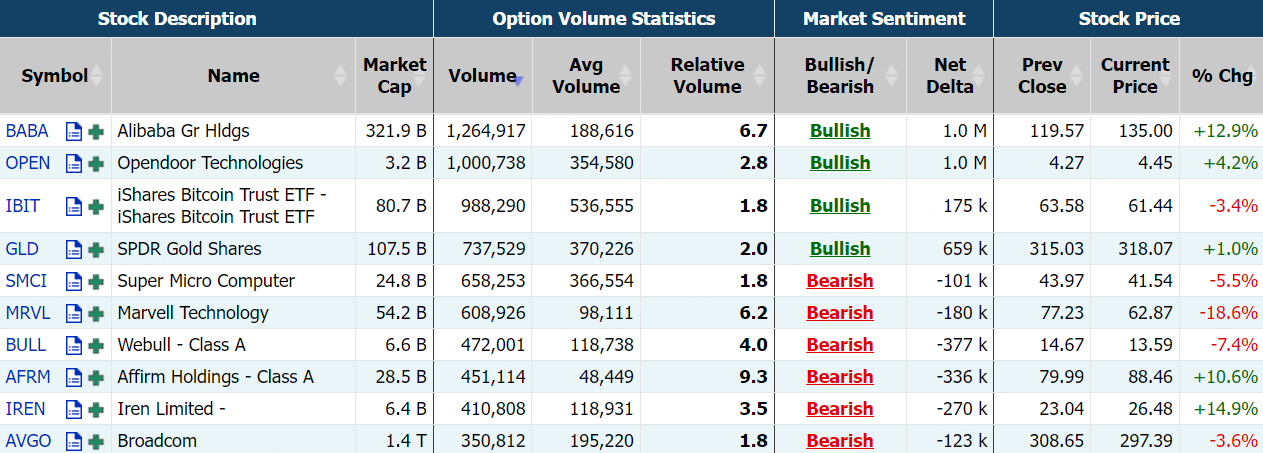
Task: Add IREN using the green plus icon
Action: 96,409
